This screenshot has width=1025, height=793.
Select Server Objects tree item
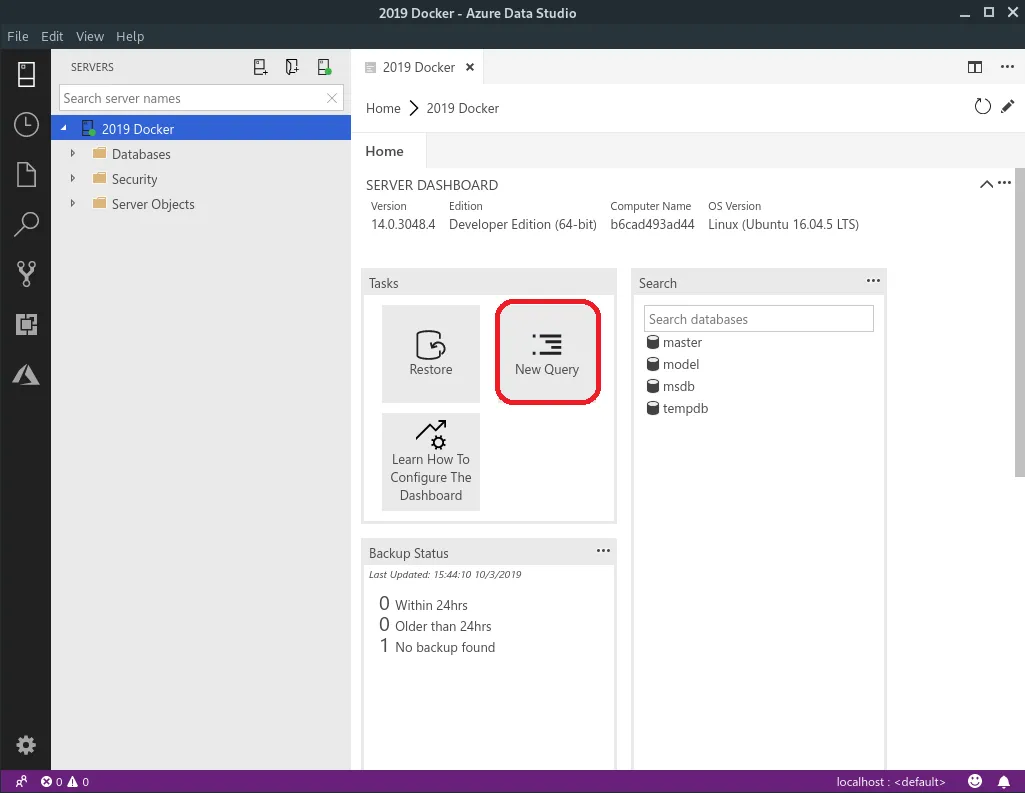click(x=201, y=204)
